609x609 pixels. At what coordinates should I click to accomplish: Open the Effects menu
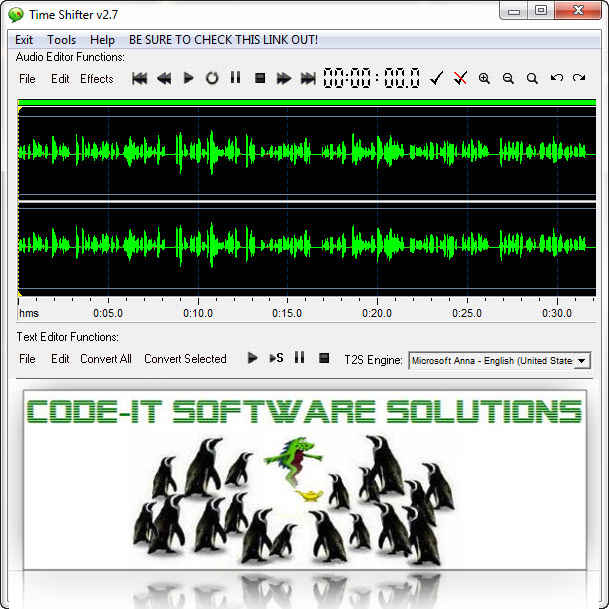pos(97,79)
